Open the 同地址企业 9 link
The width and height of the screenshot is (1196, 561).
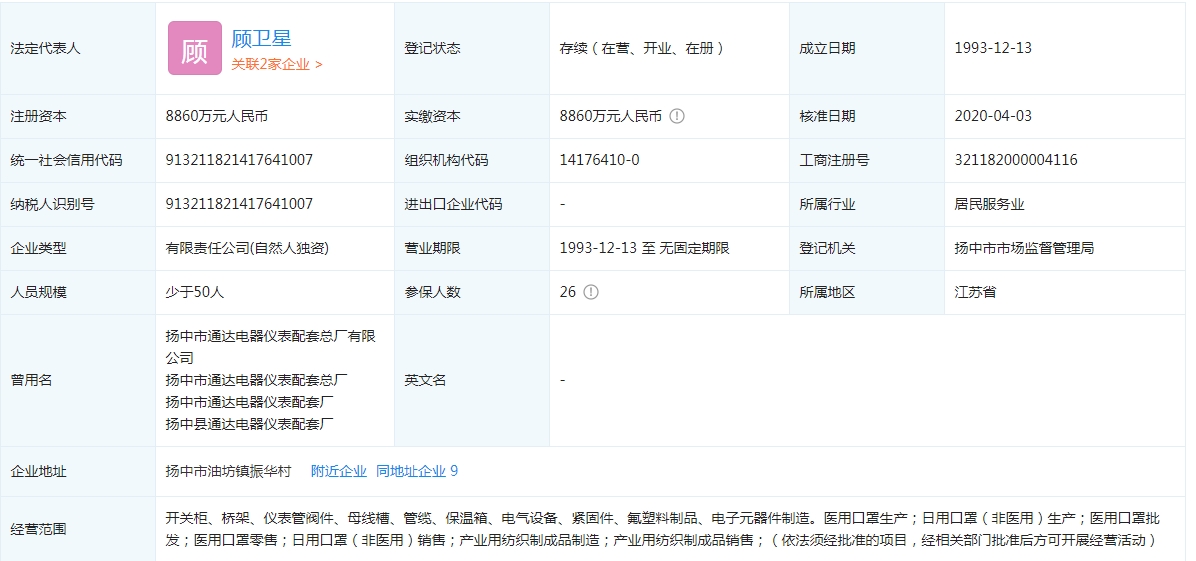[x=417, y=471]
